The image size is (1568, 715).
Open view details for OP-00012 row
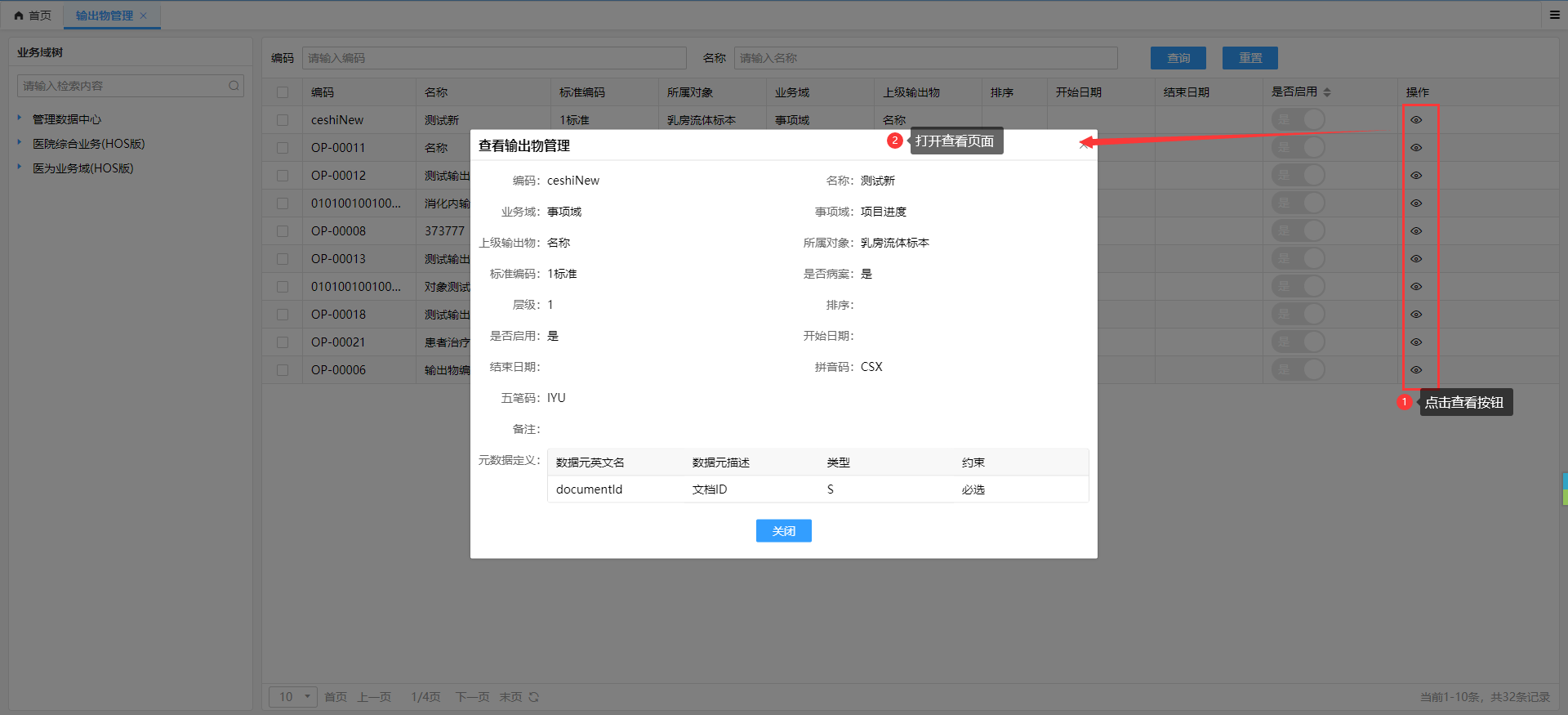pyautogui.click(x=1416, y=176)
